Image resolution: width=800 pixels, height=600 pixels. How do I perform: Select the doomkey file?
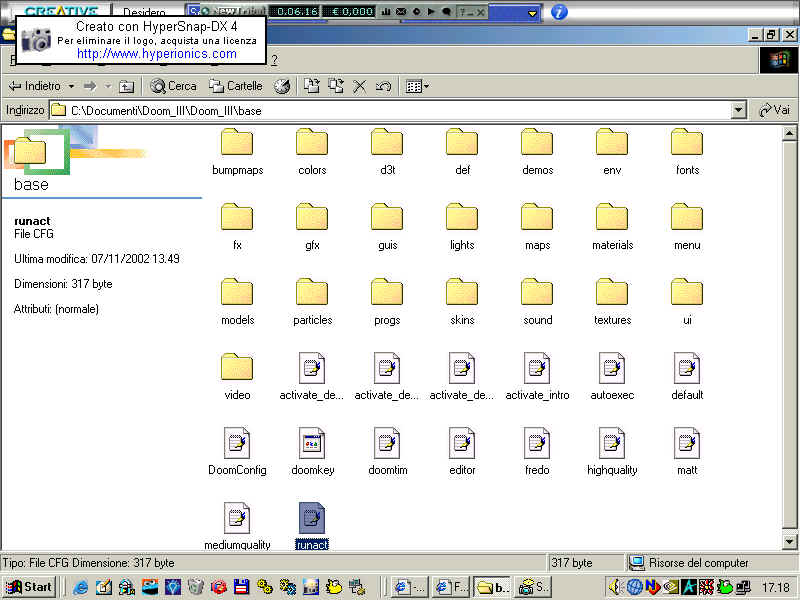(x=312, y=452)
